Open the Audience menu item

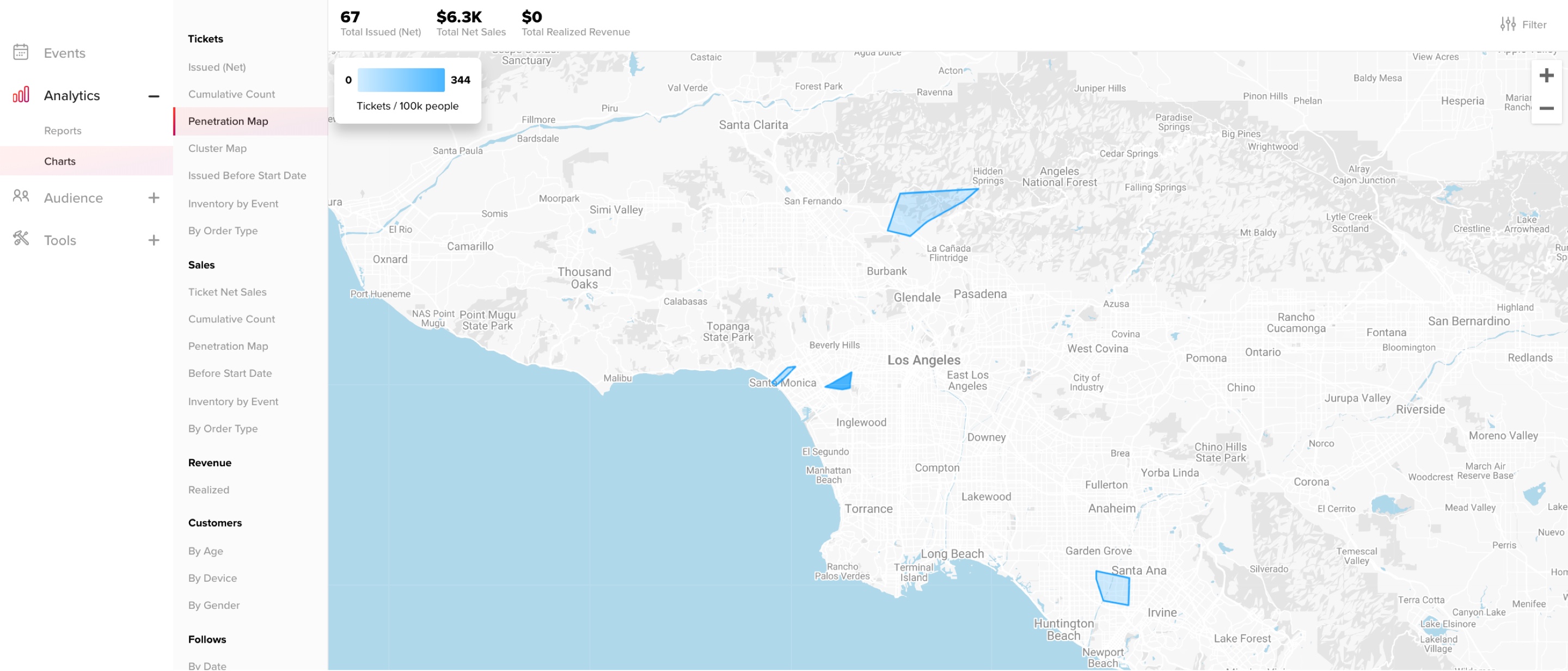73,198
